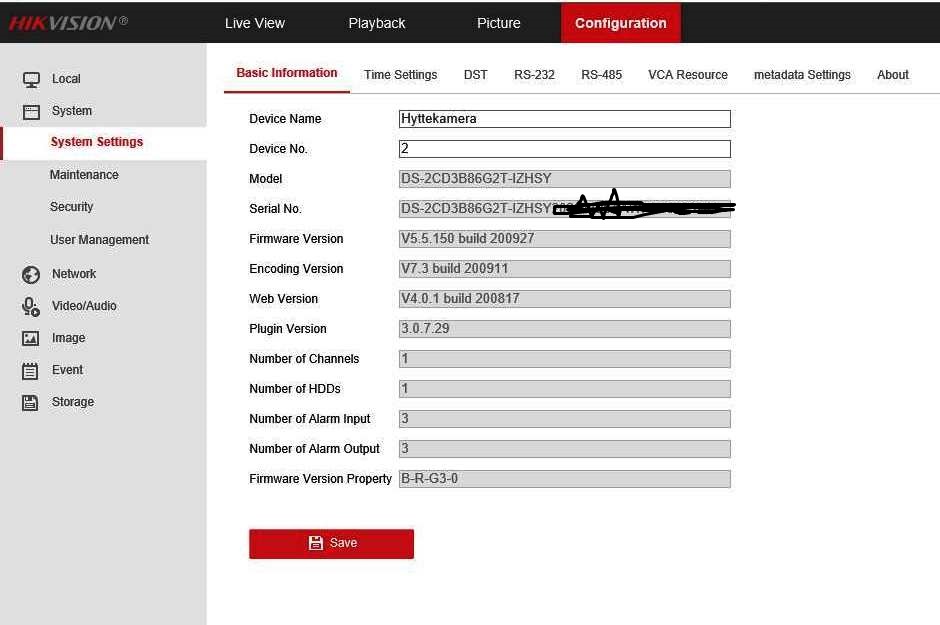Open Time Settings tab
Screen dimensions: 940x625
400,75
